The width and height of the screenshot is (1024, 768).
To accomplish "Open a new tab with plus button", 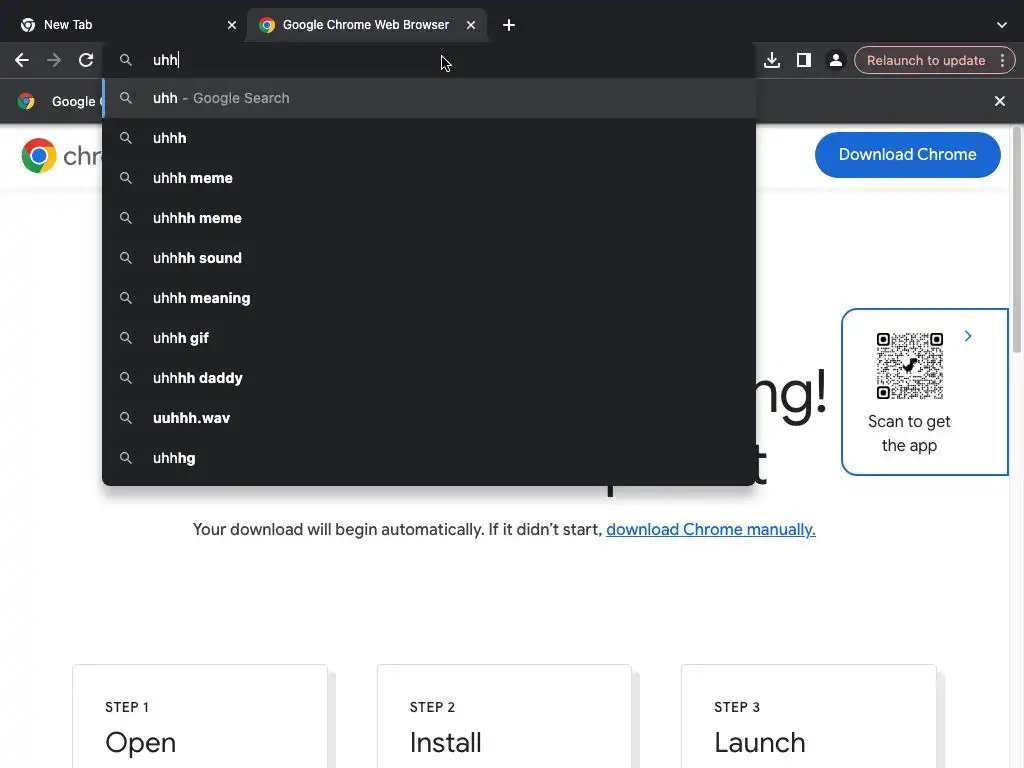I will [x=509, y=25].
